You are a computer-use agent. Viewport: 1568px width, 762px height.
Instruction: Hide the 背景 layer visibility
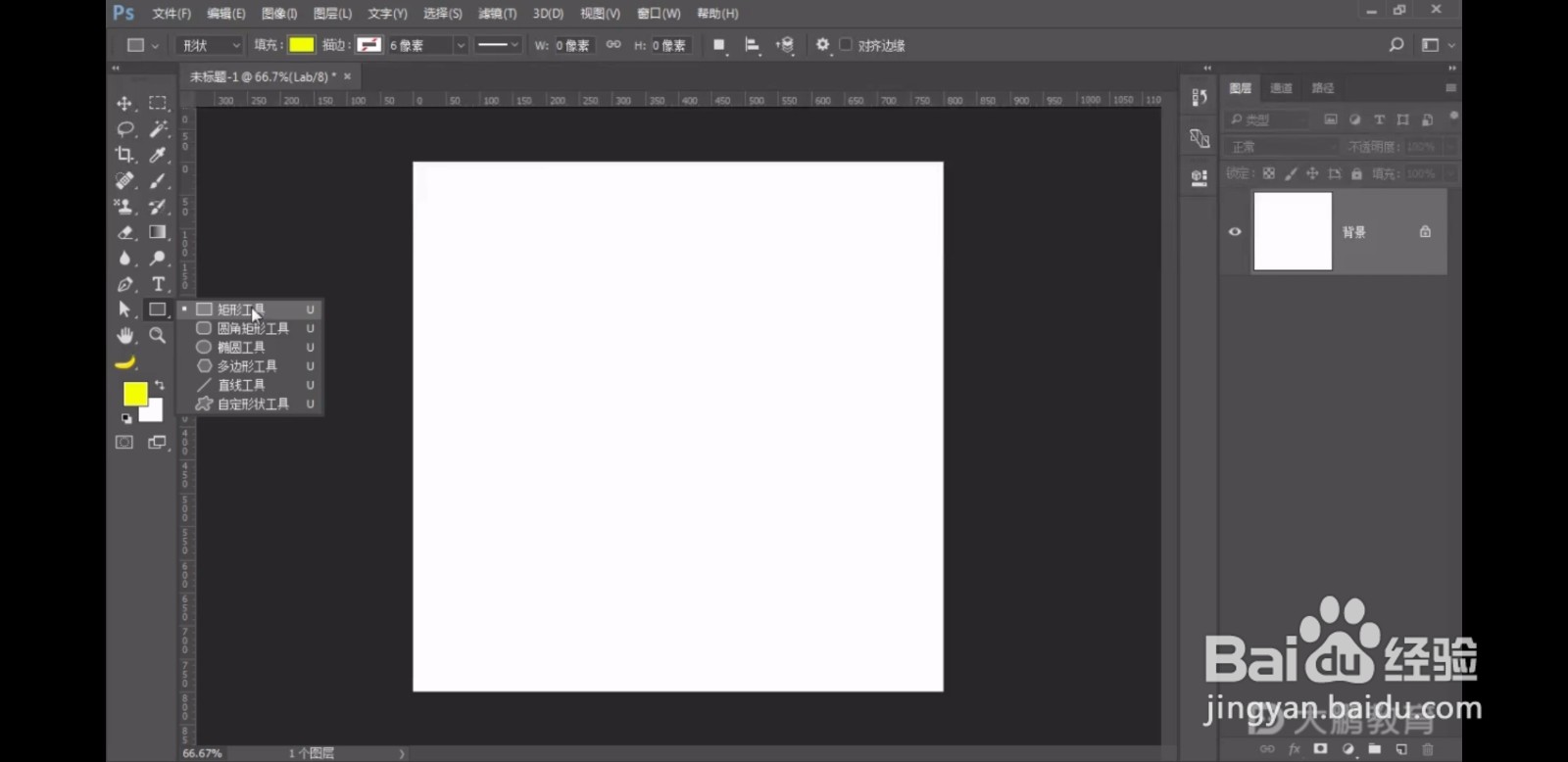[1235, 232]
